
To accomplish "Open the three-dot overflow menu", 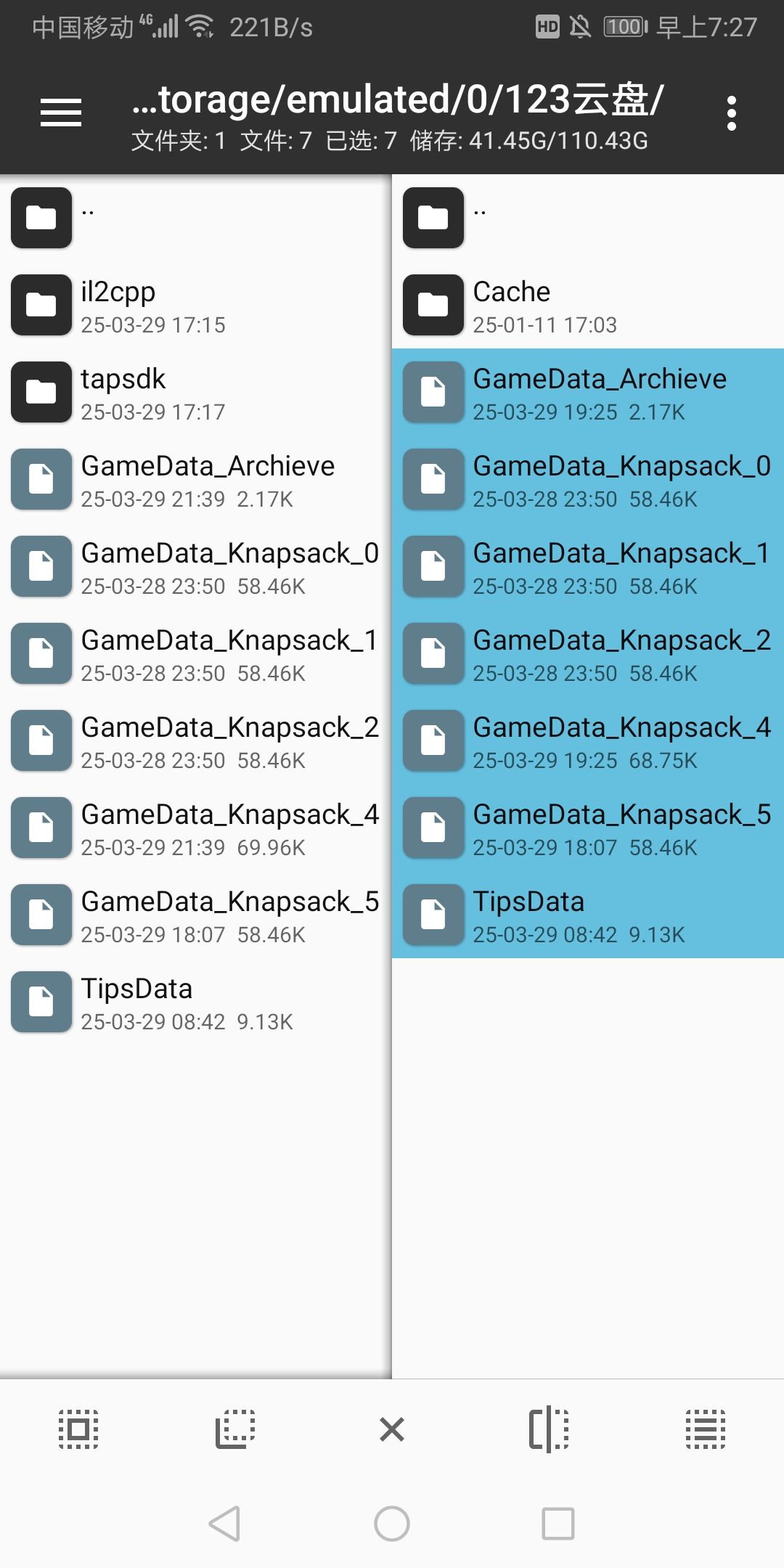I will 732,113.
